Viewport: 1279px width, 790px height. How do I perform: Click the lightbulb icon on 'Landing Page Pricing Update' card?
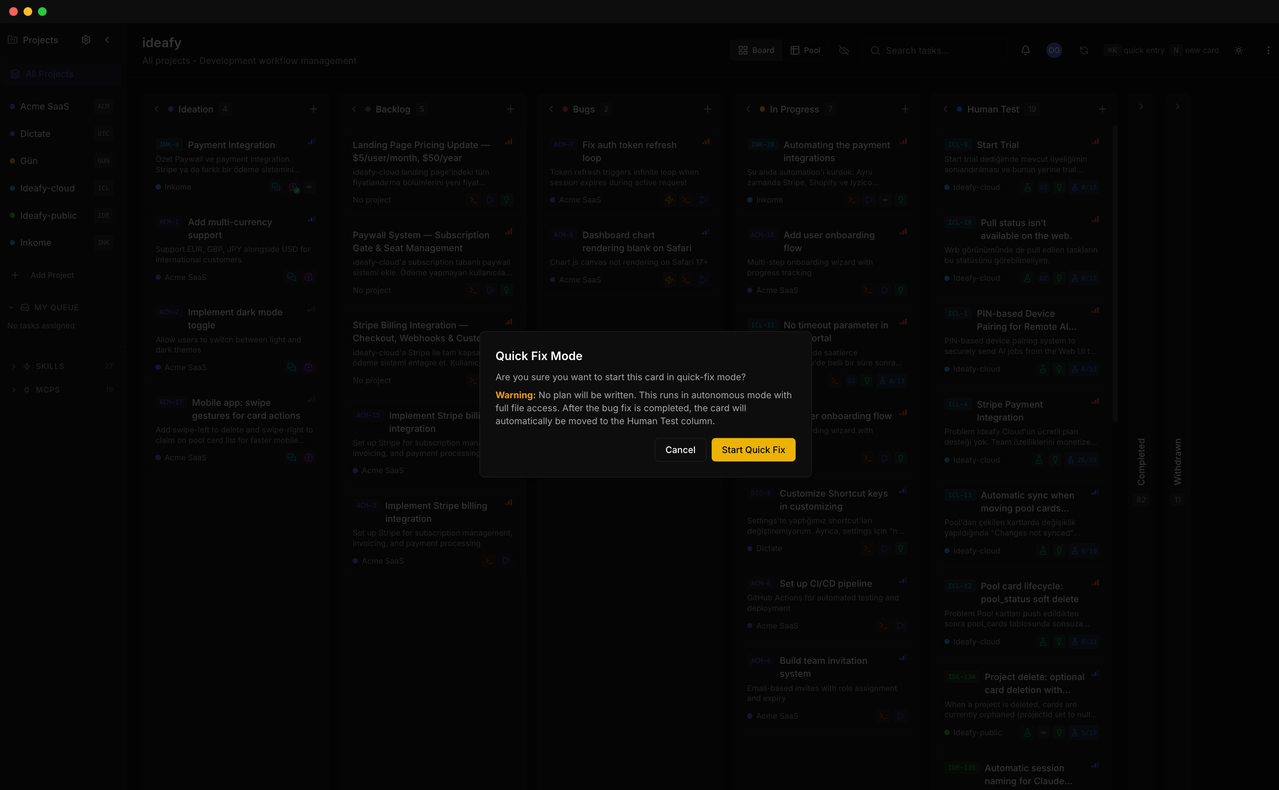pos(507,200)
